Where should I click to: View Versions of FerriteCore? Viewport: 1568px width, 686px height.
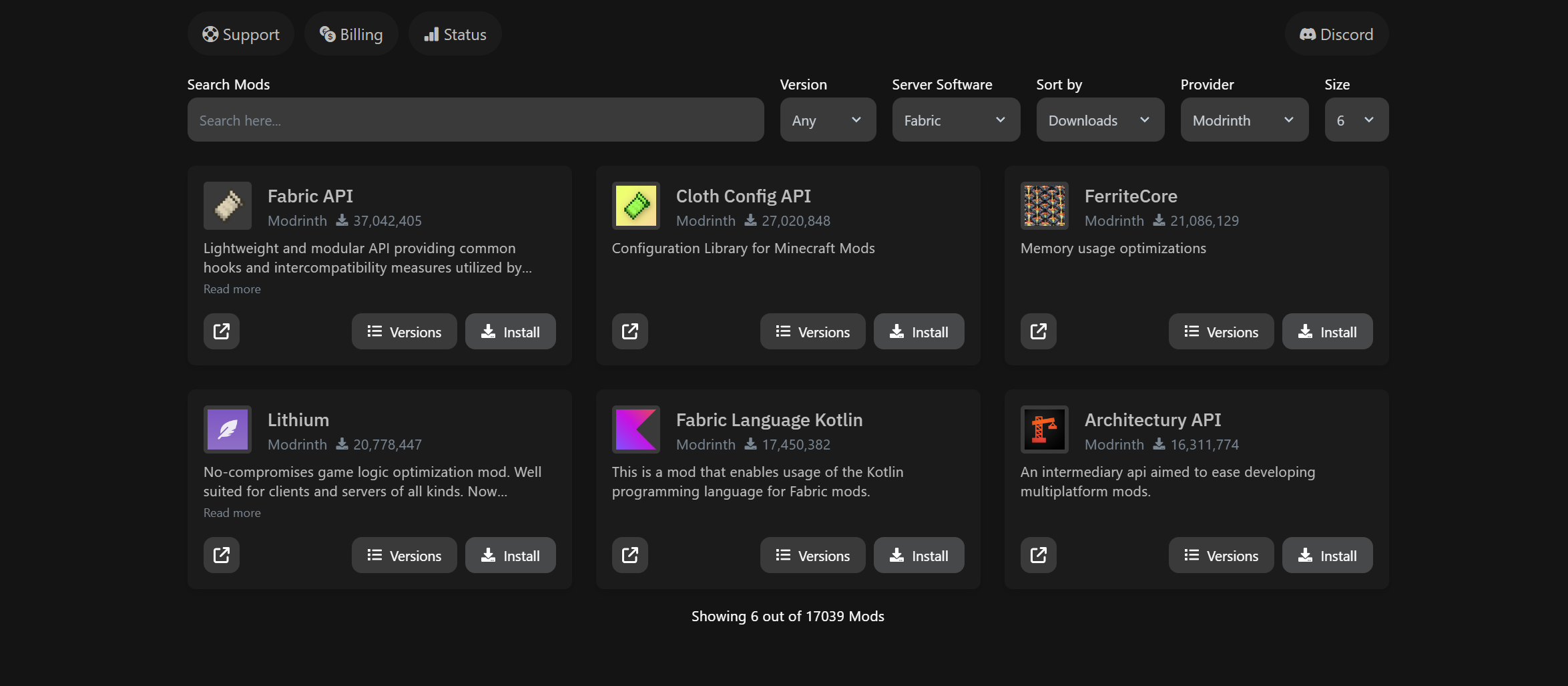click(x=1222, y=331)
